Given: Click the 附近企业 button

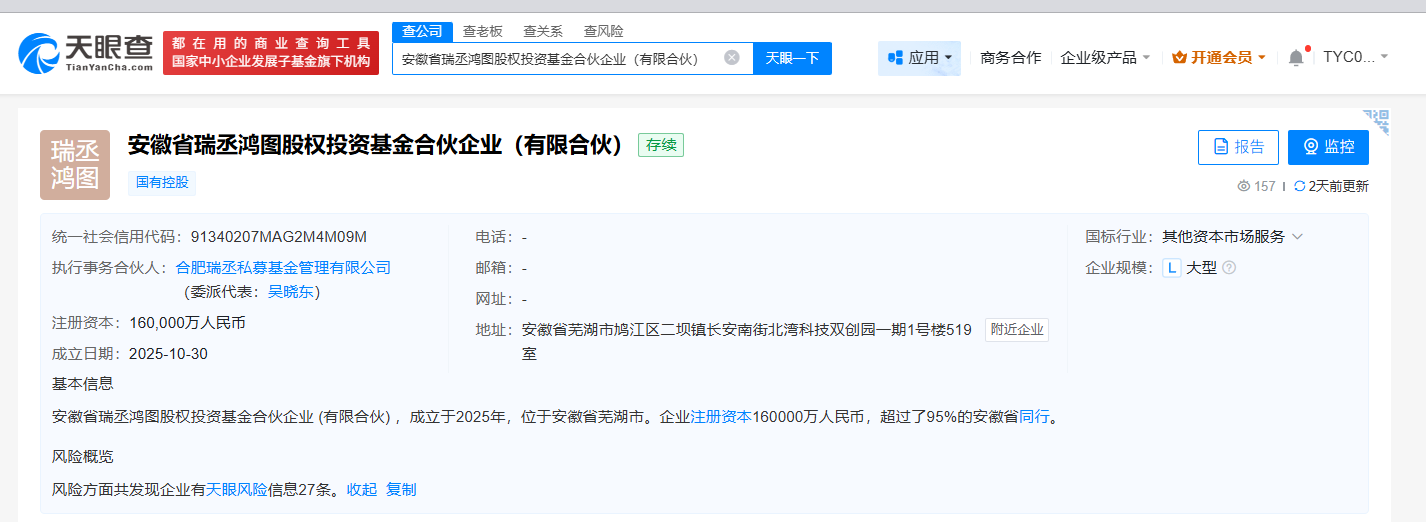Looking at the screenshot, I should pos(1017,330).
